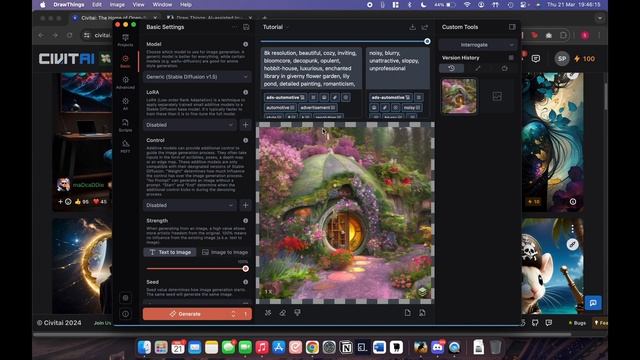Toggle the Custom Tools panel sidebar icon
Screen dimensions: 640x360
coord(512,27)
